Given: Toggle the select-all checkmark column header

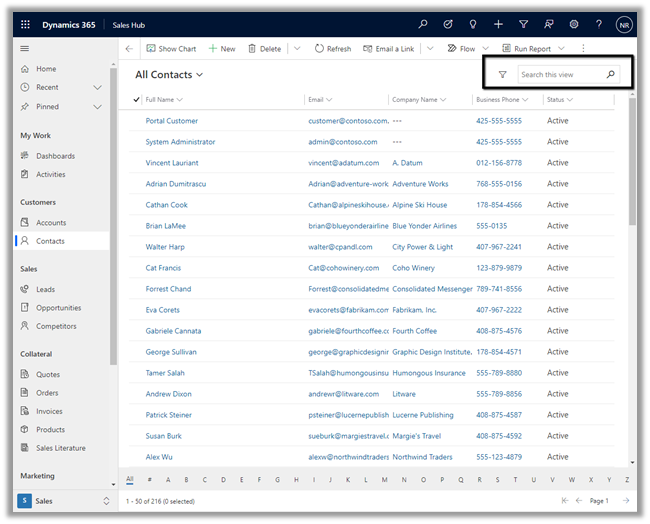Looking at the screenshot, I should coord(136,100).
